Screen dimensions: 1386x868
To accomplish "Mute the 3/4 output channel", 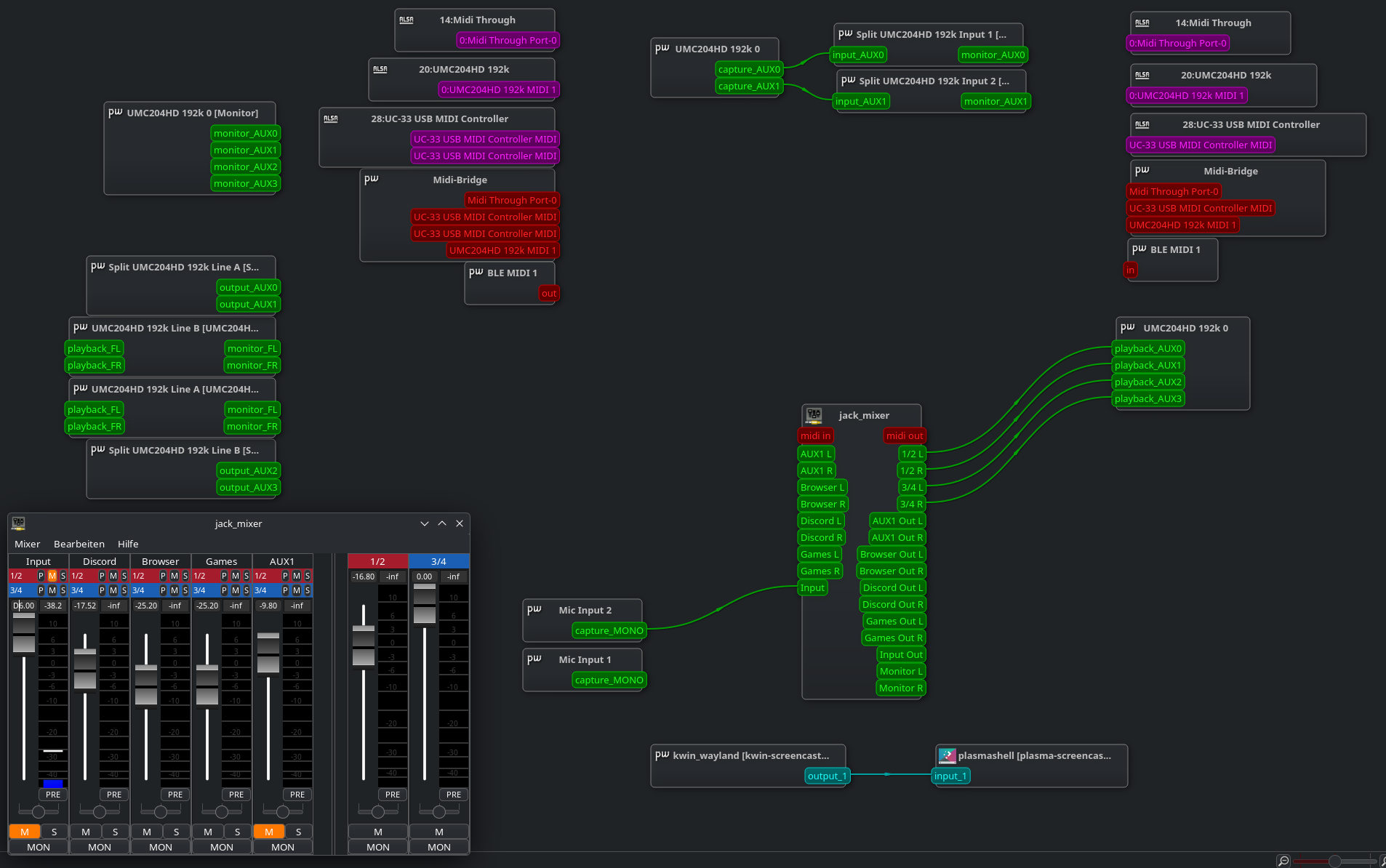I will (x=439, y=832).
